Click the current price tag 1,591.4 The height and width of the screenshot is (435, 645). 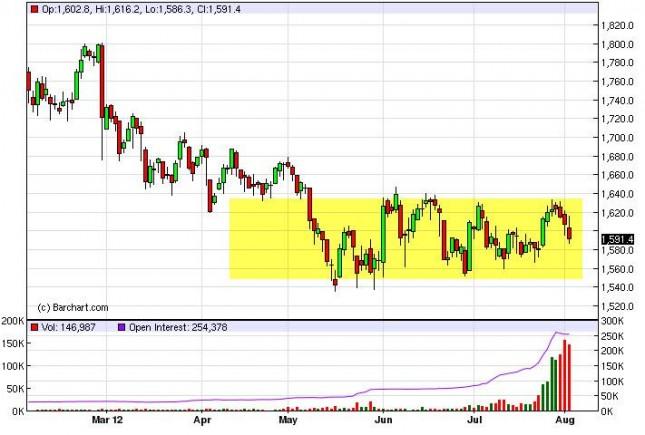(617, 240)
